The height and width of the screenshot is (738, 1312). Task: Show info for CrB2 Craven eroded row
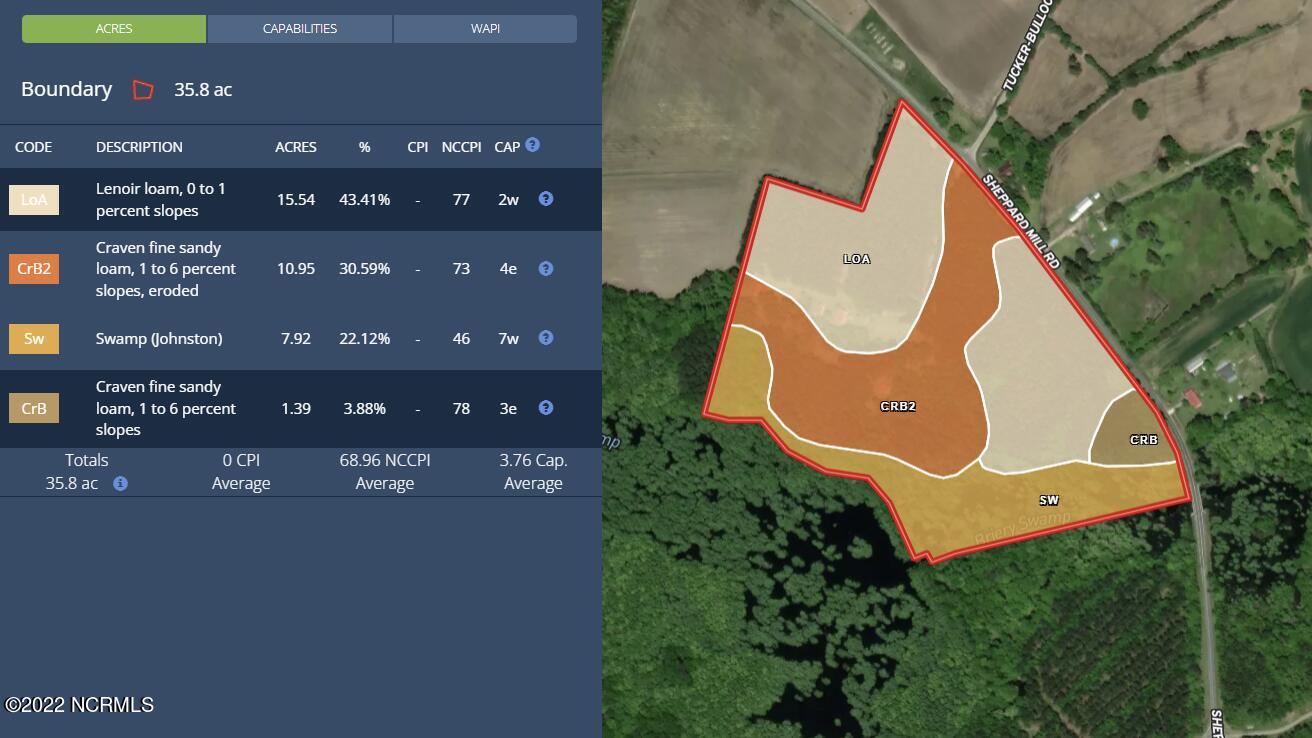pyautogui.click(x=546, y=268)
